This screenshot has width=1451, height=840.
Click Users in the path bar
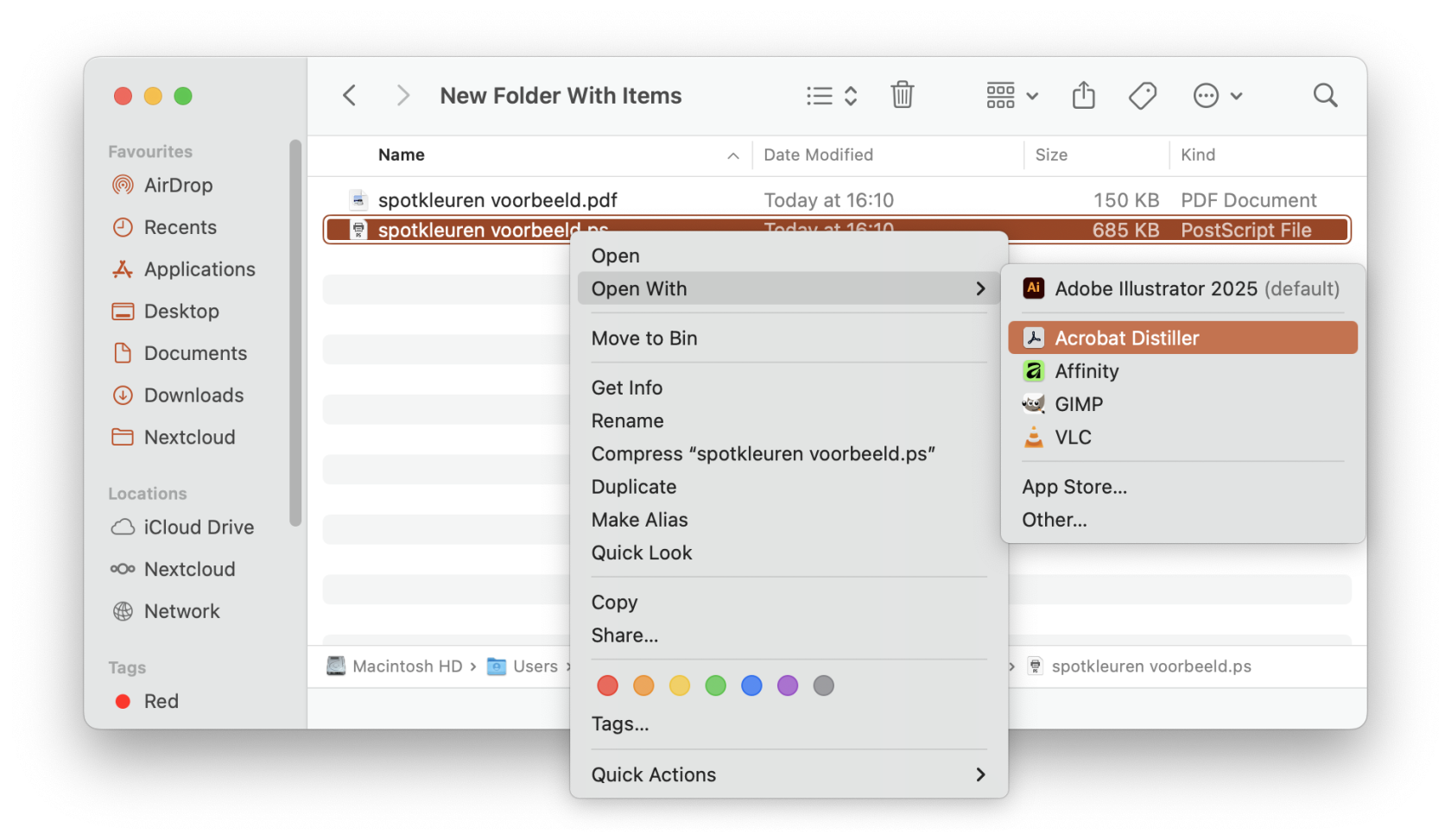[x=523, y=666]
